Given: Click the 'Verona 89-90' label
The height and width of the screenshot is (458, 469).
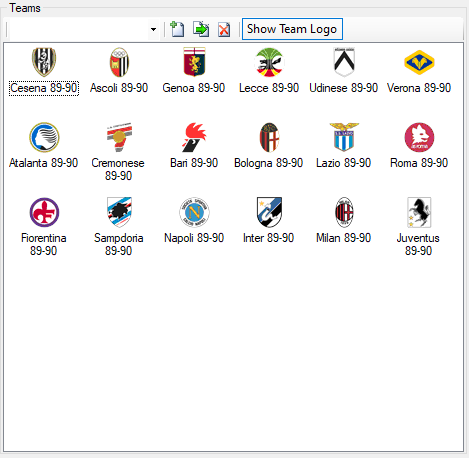Looking at the screenshot, I should (x=419, y=88).
